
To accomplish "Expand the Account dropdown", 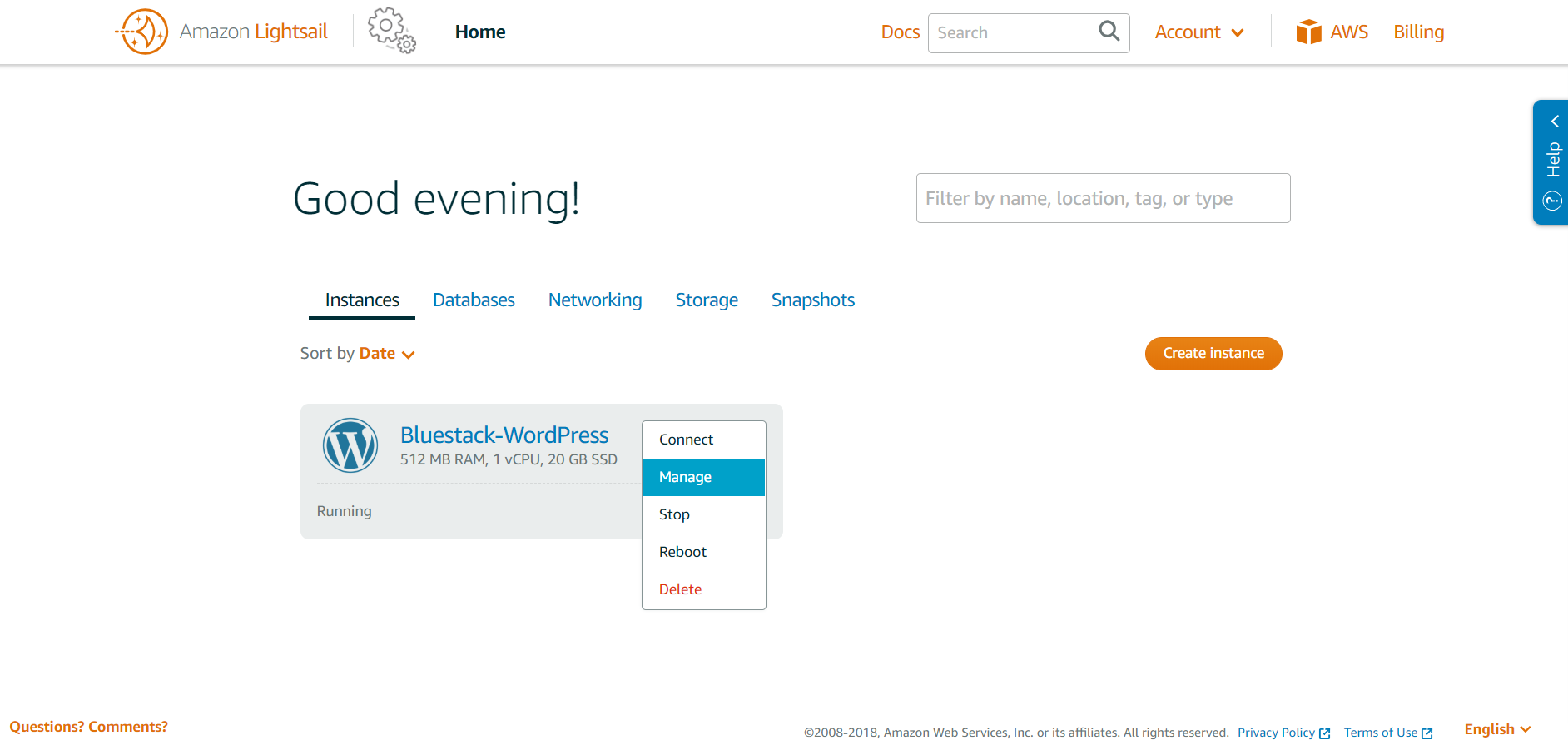I will click(x=1199, y=32).
